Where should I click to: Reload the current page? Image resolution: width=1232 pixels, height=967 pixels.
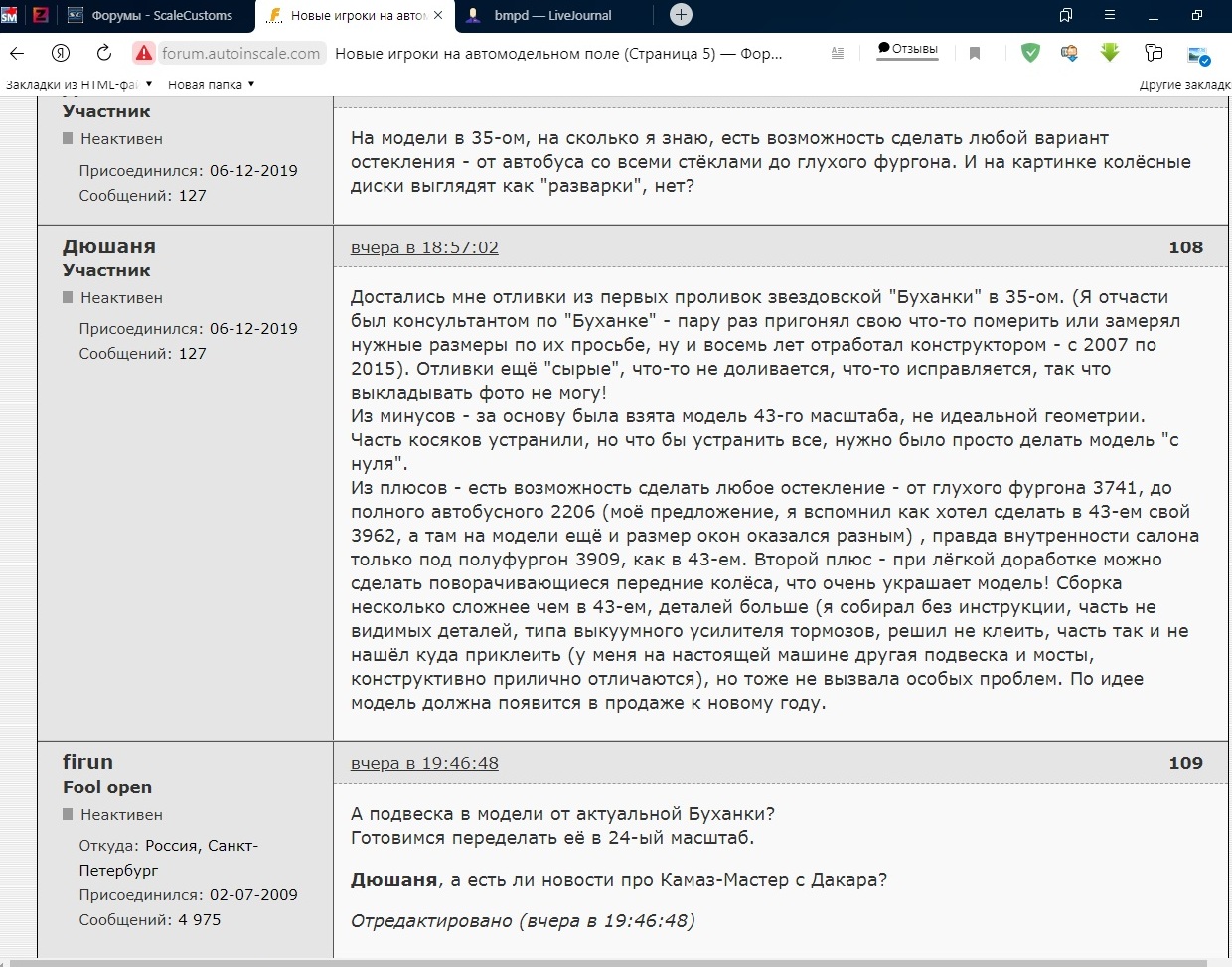[103, 54]
